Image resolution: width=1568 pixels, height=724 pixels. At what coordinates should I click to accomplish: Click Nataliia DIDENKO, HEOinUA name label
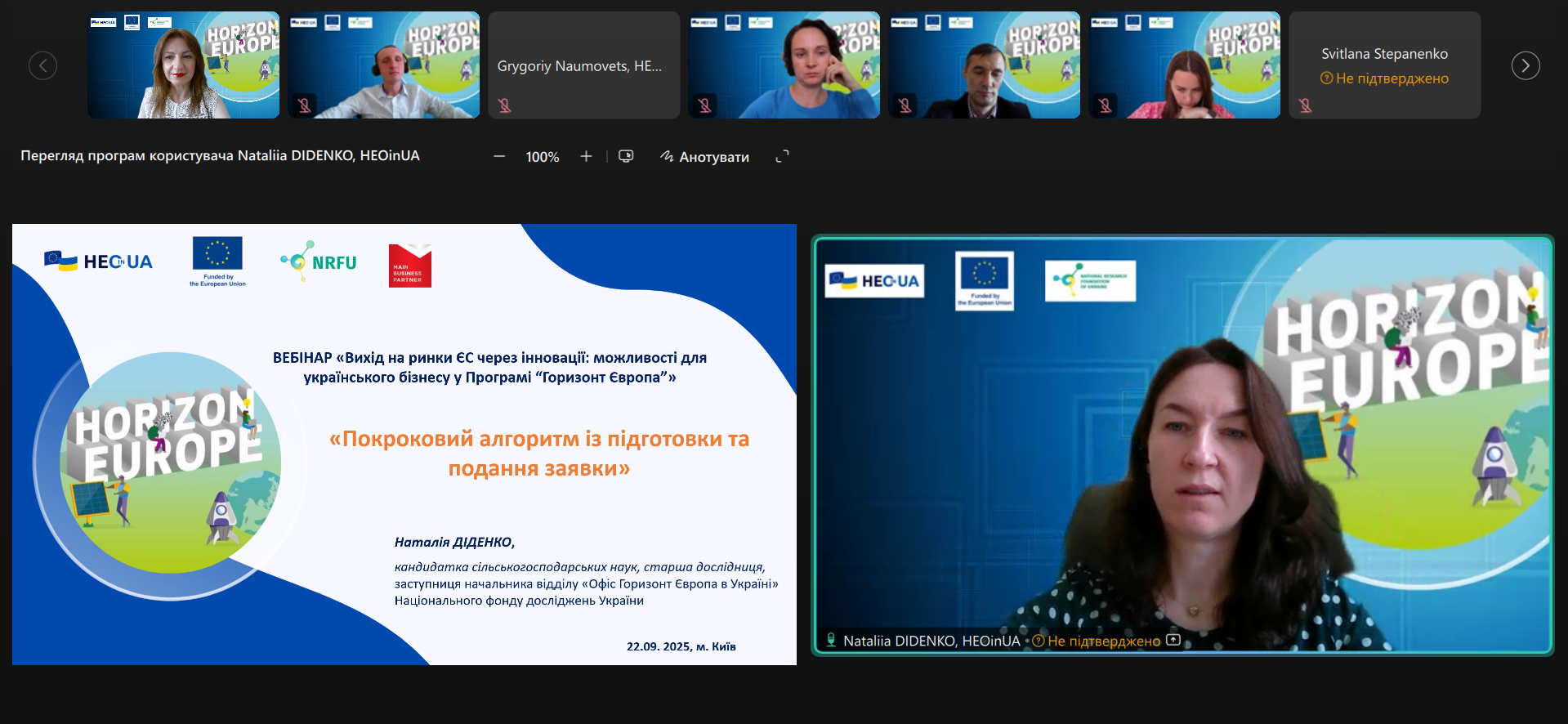[x=931, y=641]
